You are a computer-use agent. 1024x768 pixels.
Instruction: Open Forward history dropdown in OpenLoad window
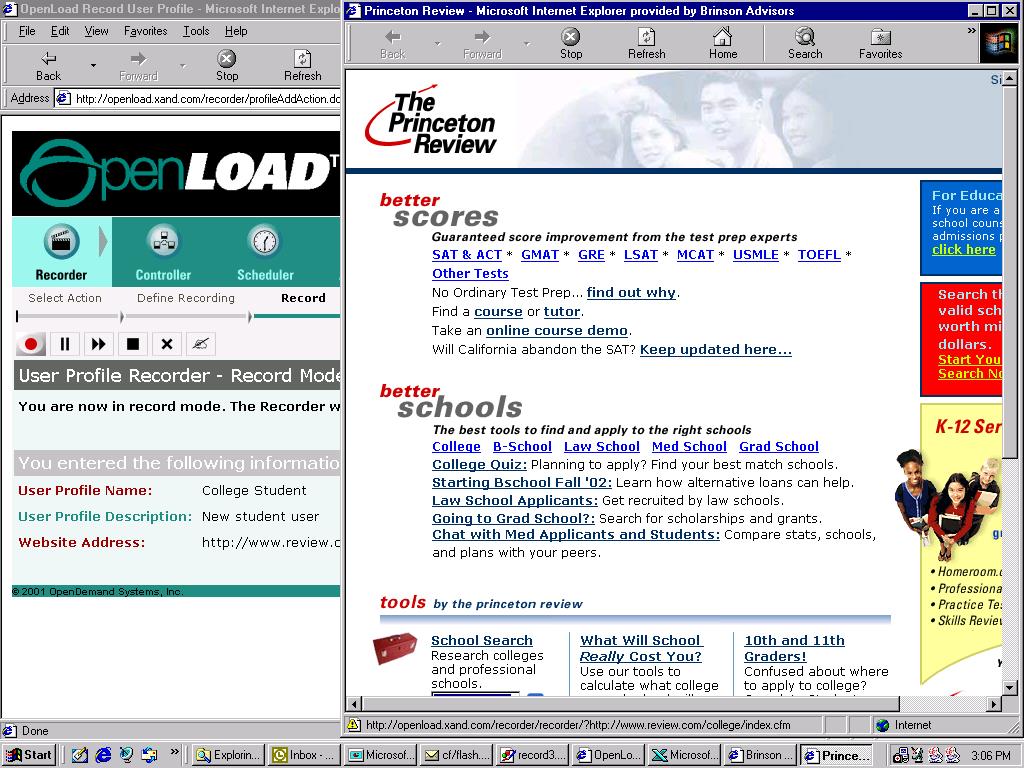pyautogui.click(x=183, y=65)
